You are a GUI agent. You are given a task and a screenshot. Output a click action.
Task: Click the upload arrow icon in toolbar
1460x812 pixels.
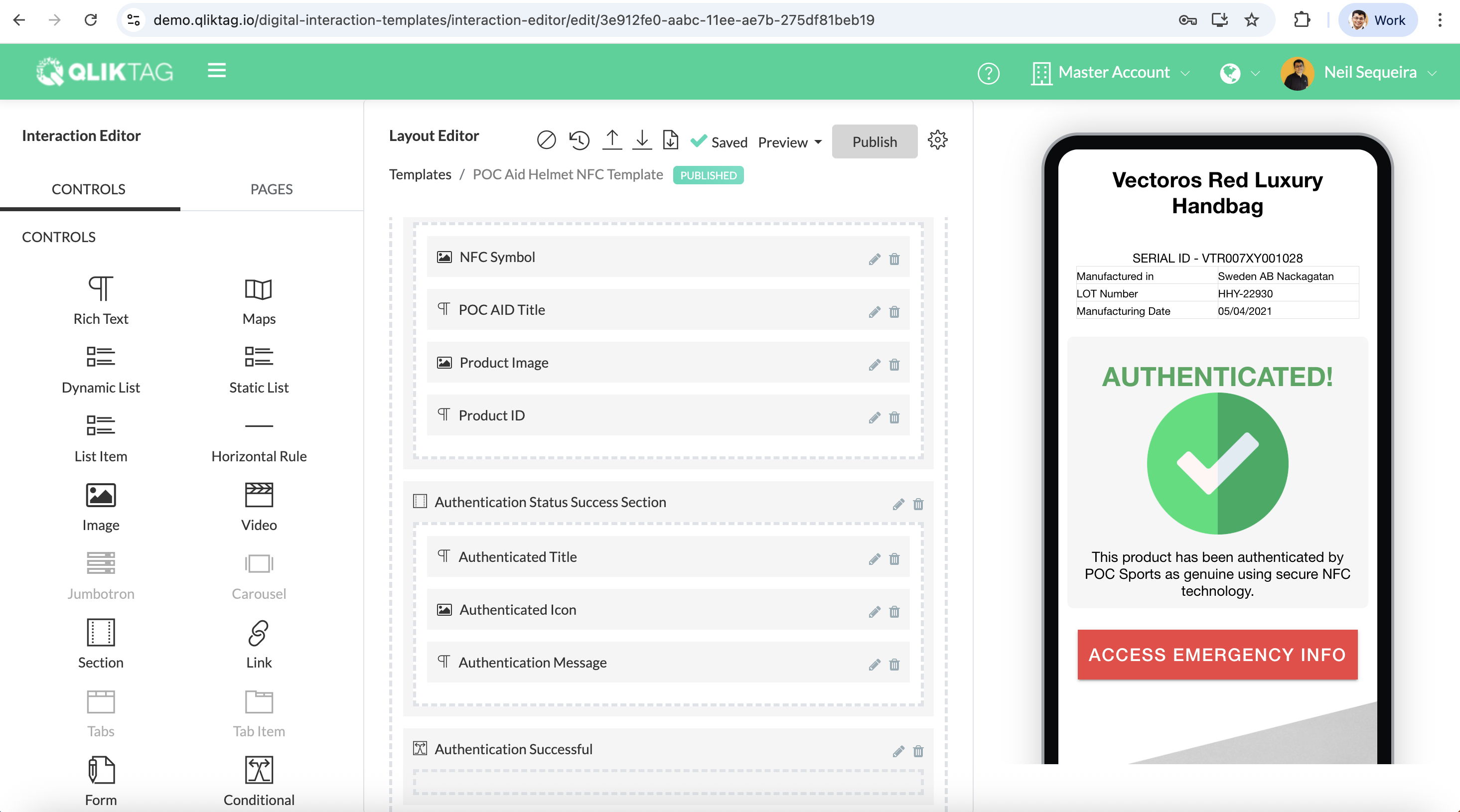tap(611, 140)
